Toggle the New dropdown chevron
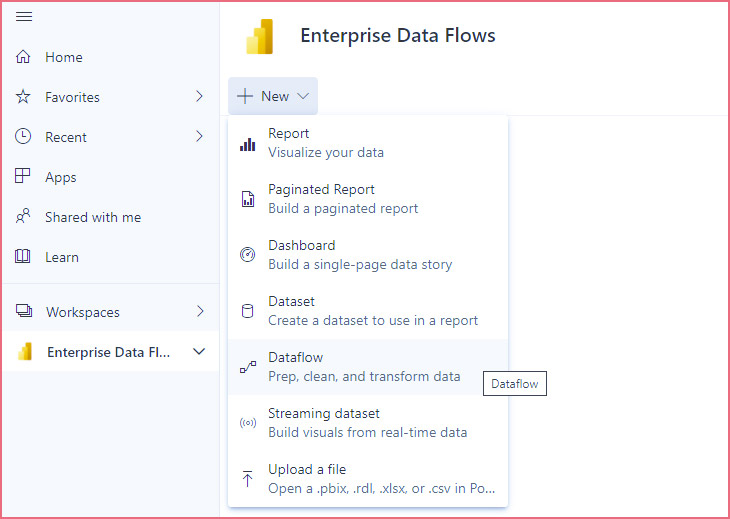This screenshot has width=730, height=519. (303, 96)
